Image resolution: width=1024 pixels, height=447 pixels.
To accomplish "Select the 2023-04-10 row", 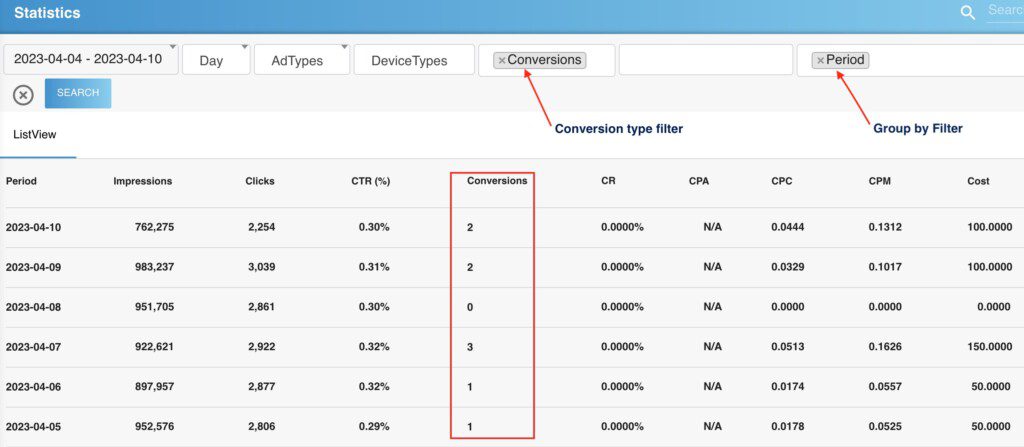I will [x=34, y=227].
